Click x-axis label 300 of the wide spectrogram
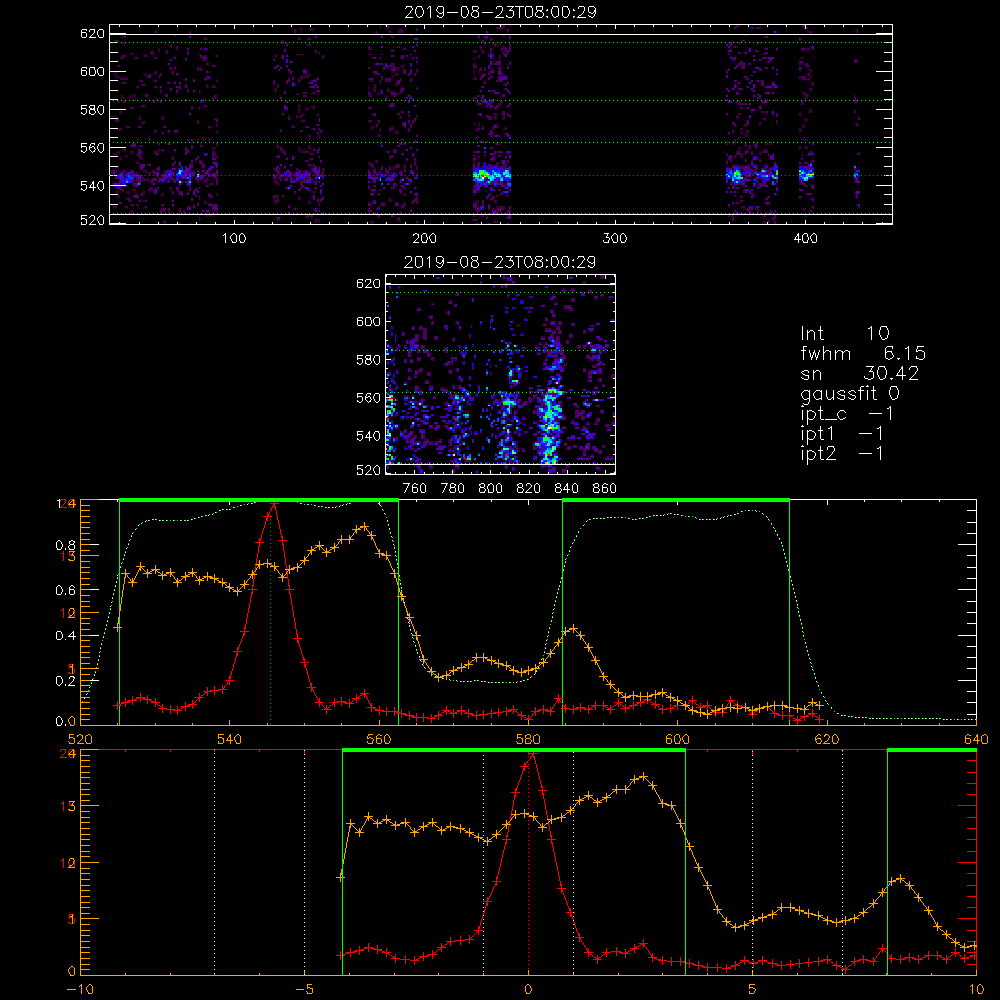The height and width of the screenshot is (1000, 1000). [615, 239]
